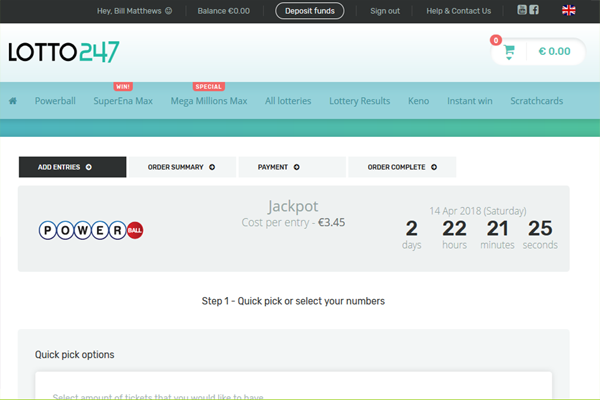
Task: Click the cart item count badge
Action: (x=496, y=40)
